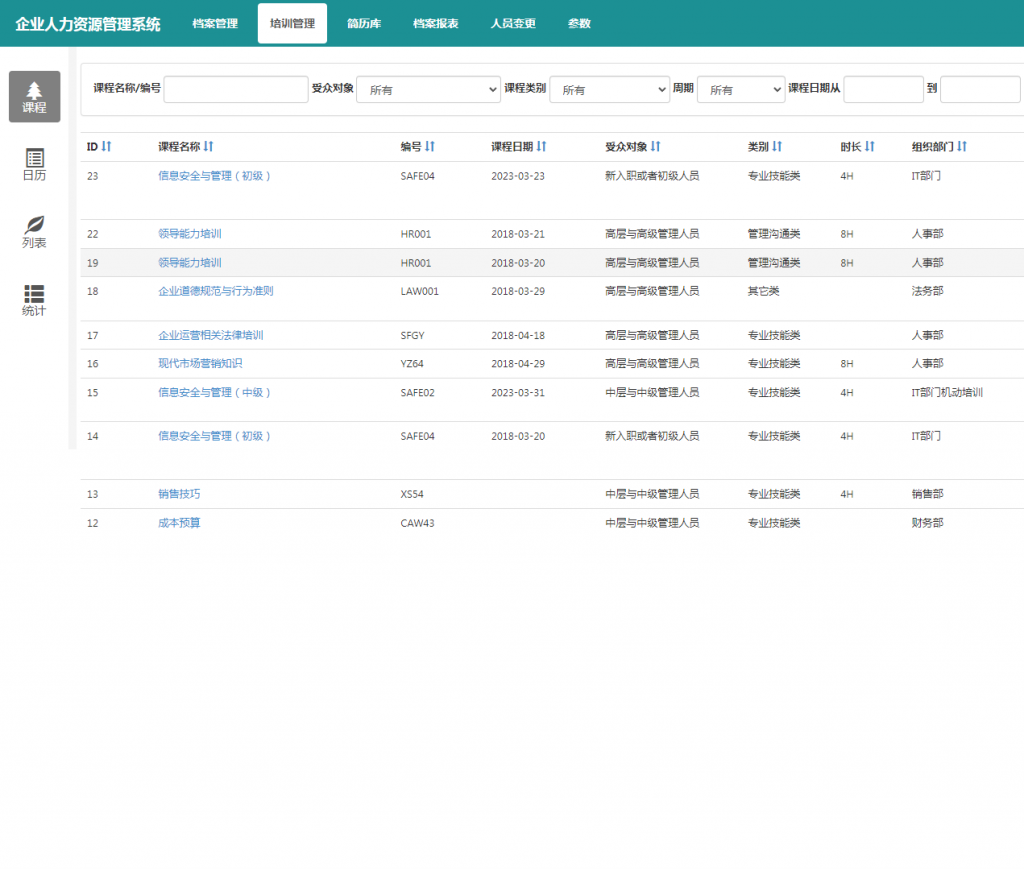Select category cell 管理沟通类 in row 22
This screenshot has height=869, width=1024.
point(774,234)
